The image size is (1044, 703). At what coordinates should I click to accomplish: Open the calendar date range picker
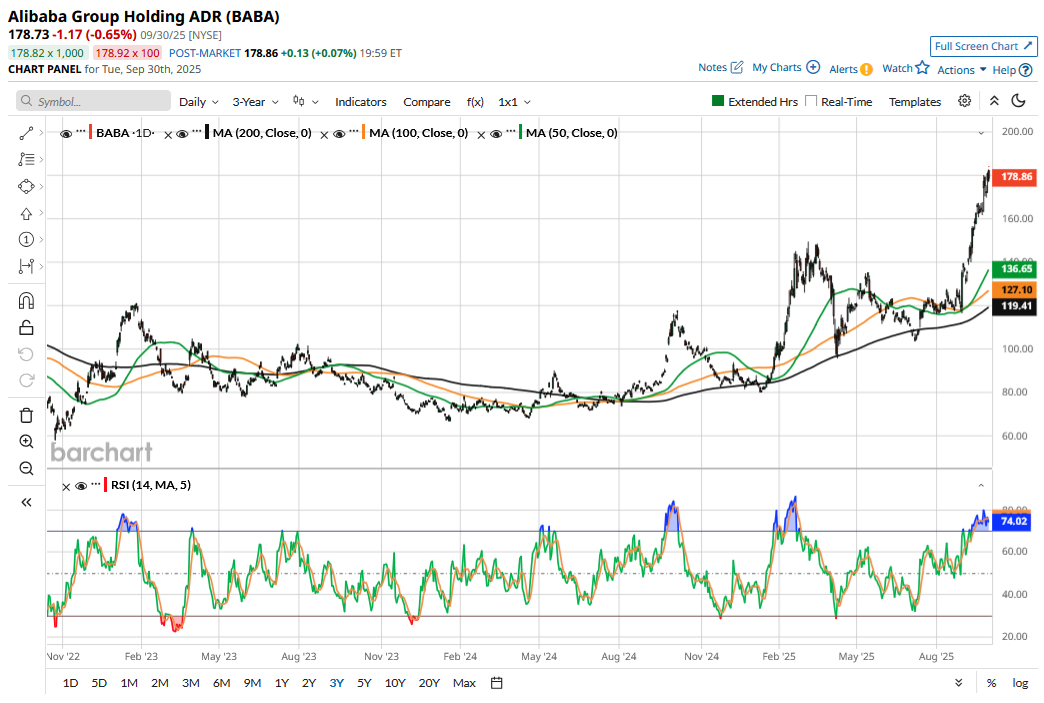point(496,683)
